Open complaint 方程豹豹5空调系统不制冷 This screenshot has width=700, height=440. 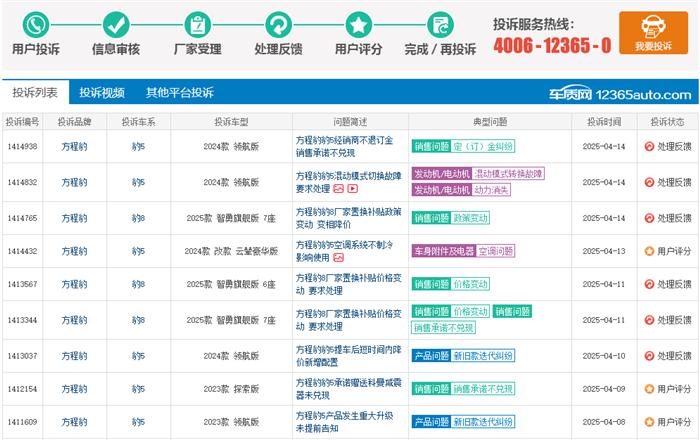[x=344, y=251]
